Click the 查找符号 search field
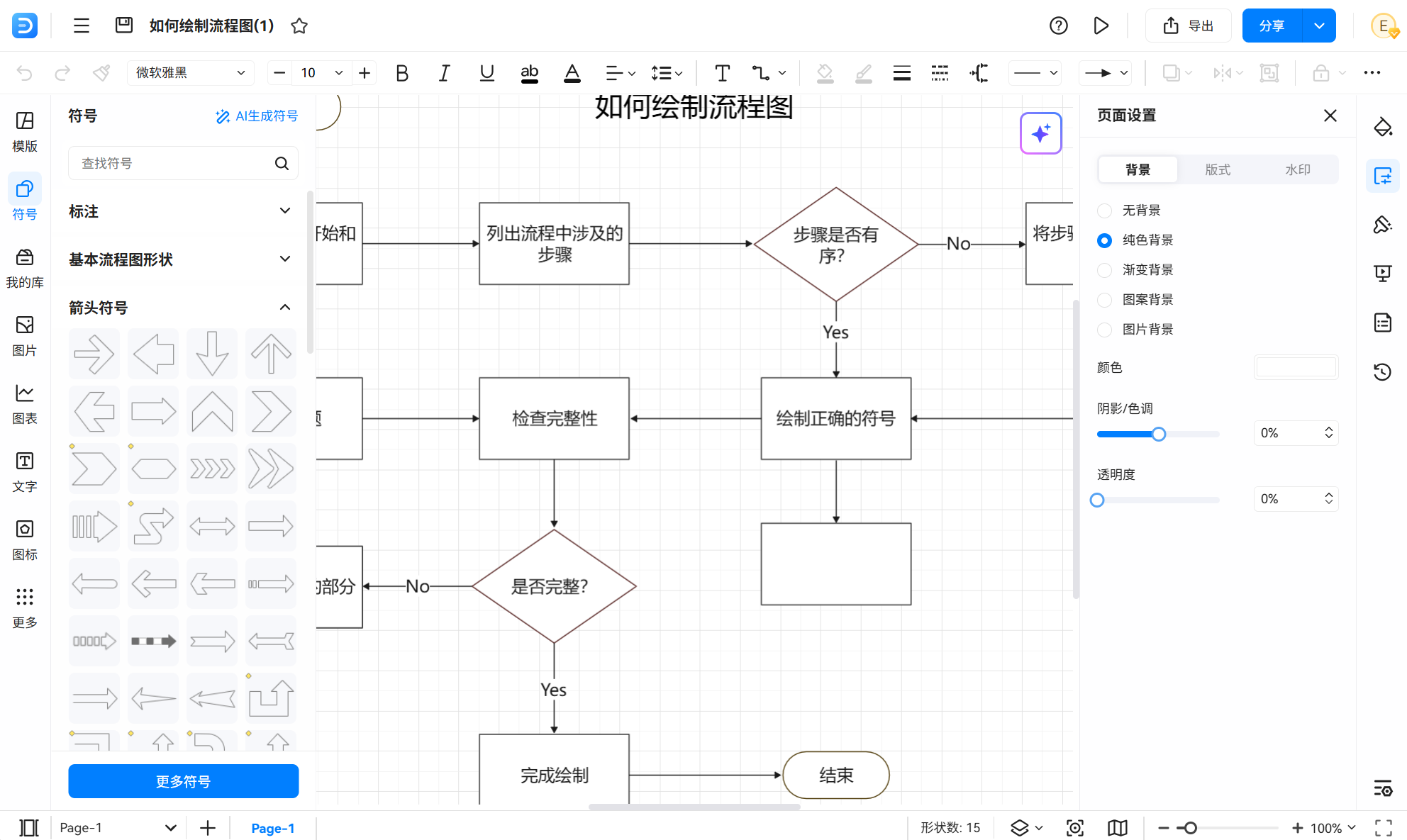 pos(184,164)
